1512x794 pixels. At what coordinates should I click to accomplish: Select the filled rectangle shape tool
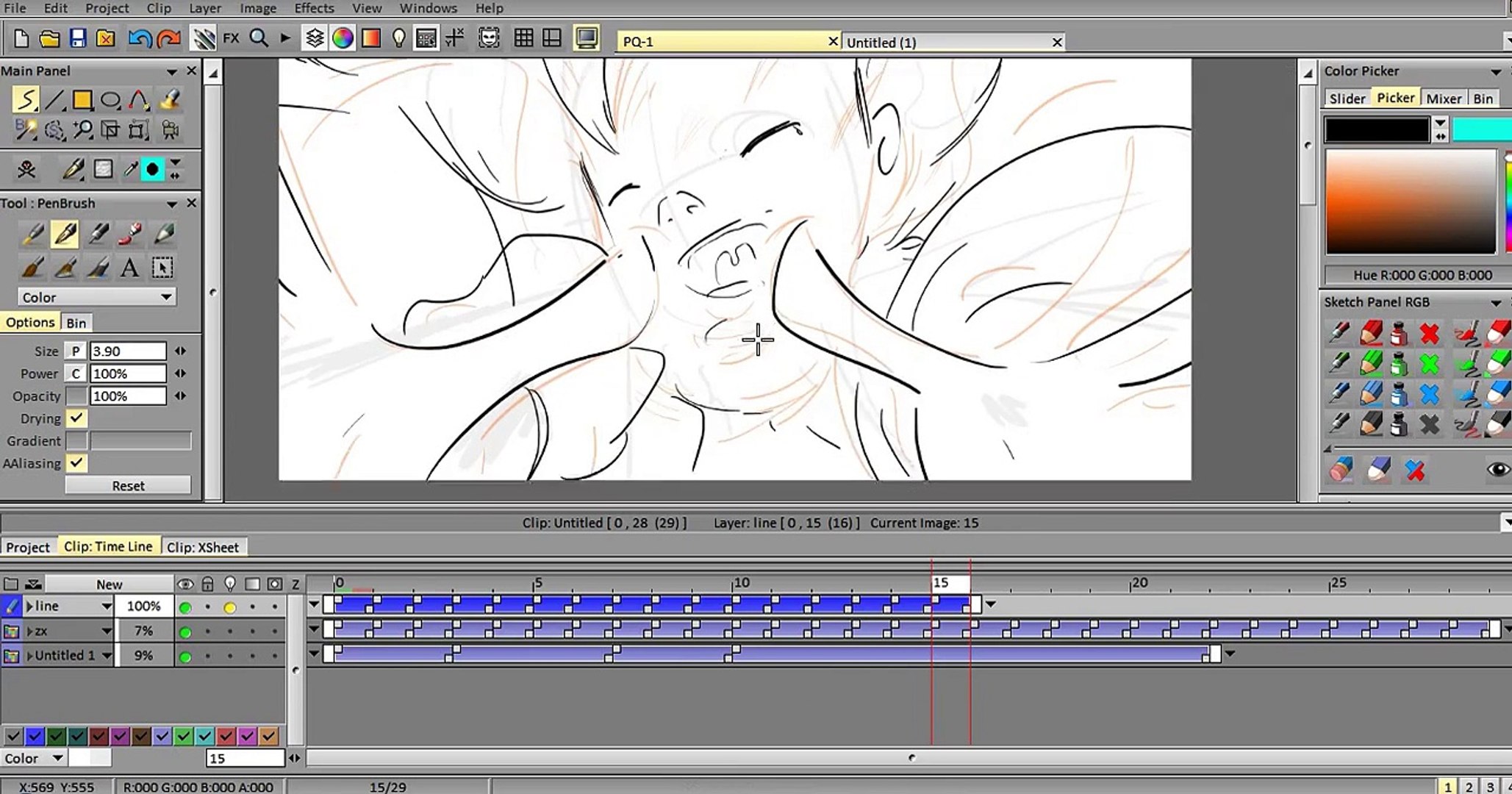coord(82,99)
